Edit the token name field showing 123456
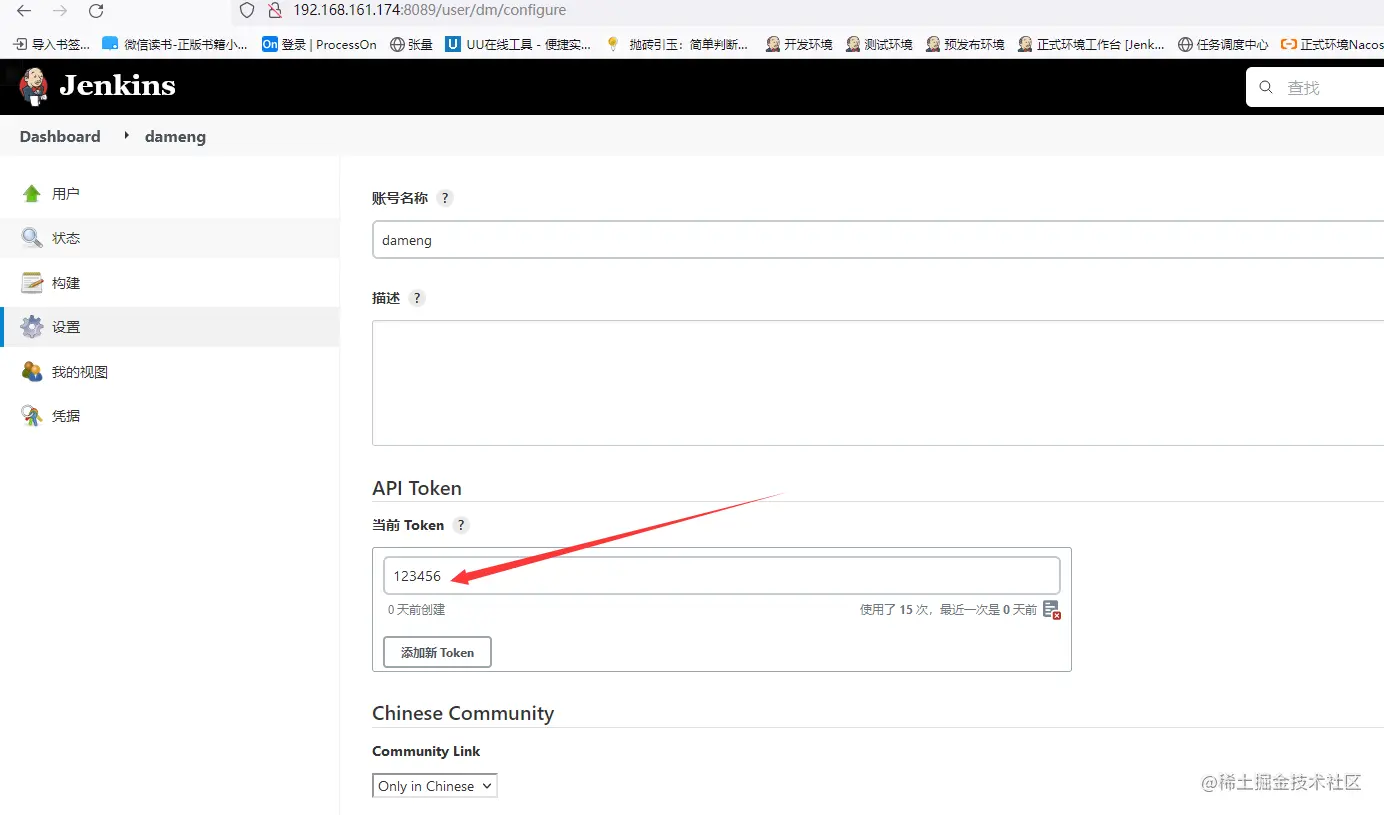Viewport: 1384px width, 815px height. [722, 576]
